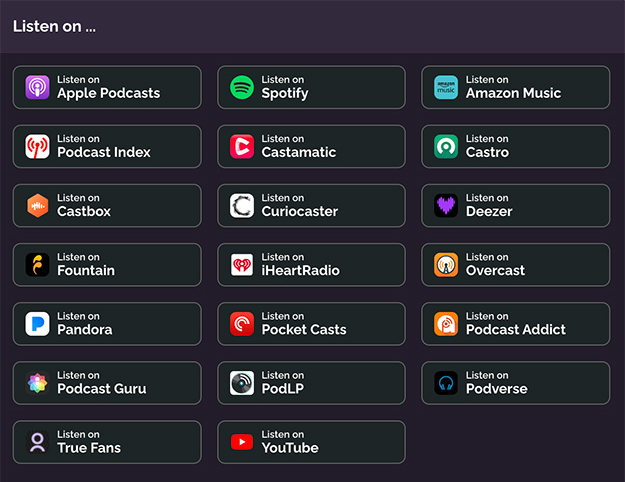Select the YouTube label text
Image resolution: width=625 pixels, height=482 pixels.
click(290, 448)
